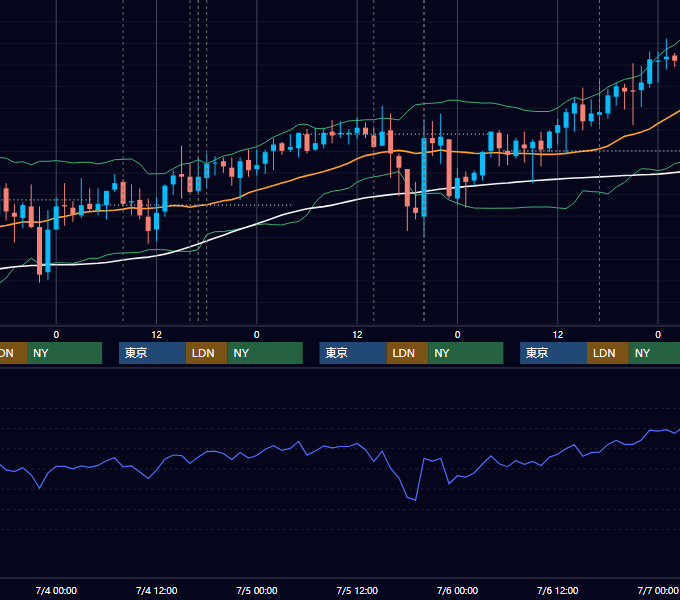
Task: Click the 7/5 12:00 time axis label
Action: coord(357,590)
